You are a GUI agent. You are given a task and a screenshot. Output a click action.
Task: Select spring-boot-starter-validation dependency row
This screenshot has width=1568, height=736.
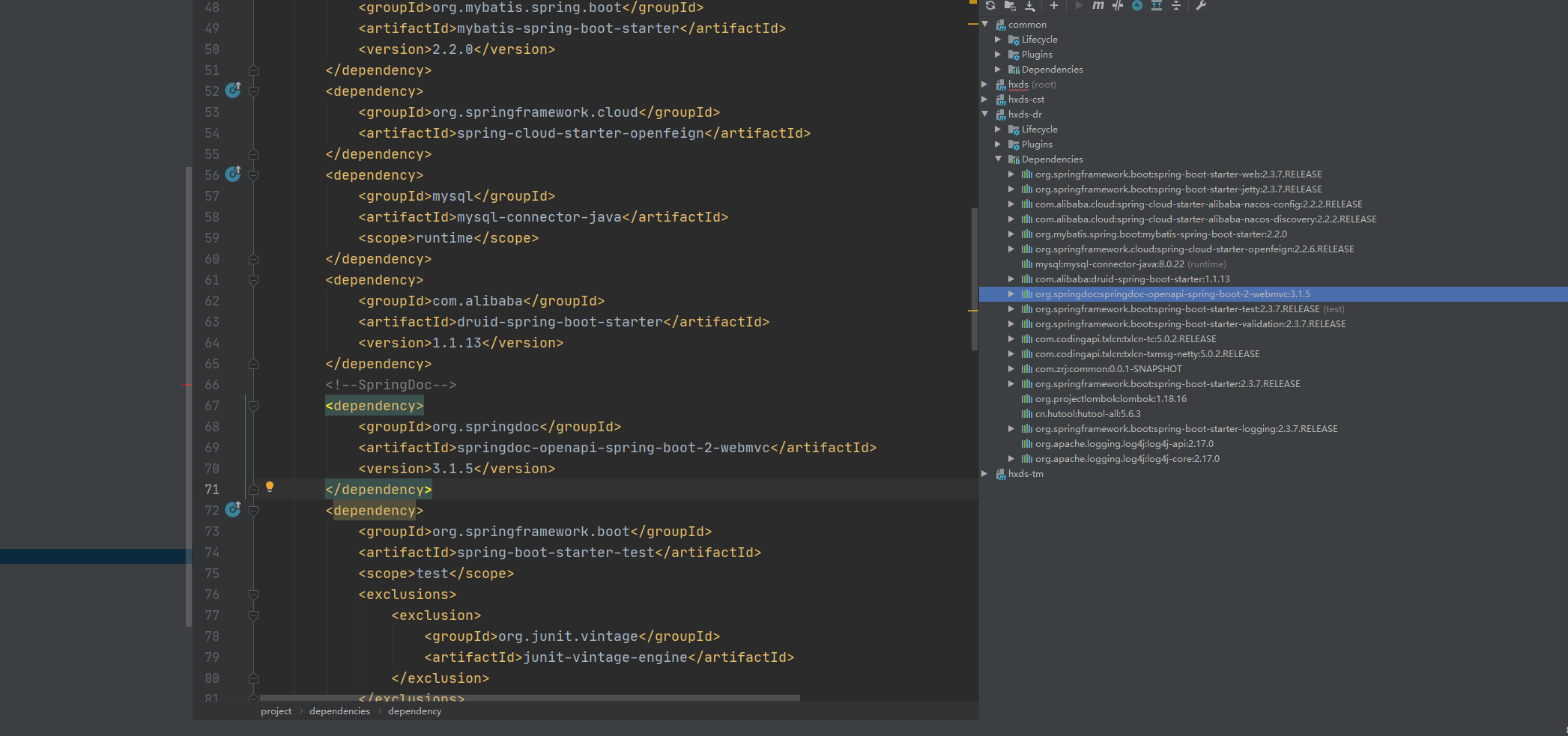pyautogui.click(x=1190, y=324)
